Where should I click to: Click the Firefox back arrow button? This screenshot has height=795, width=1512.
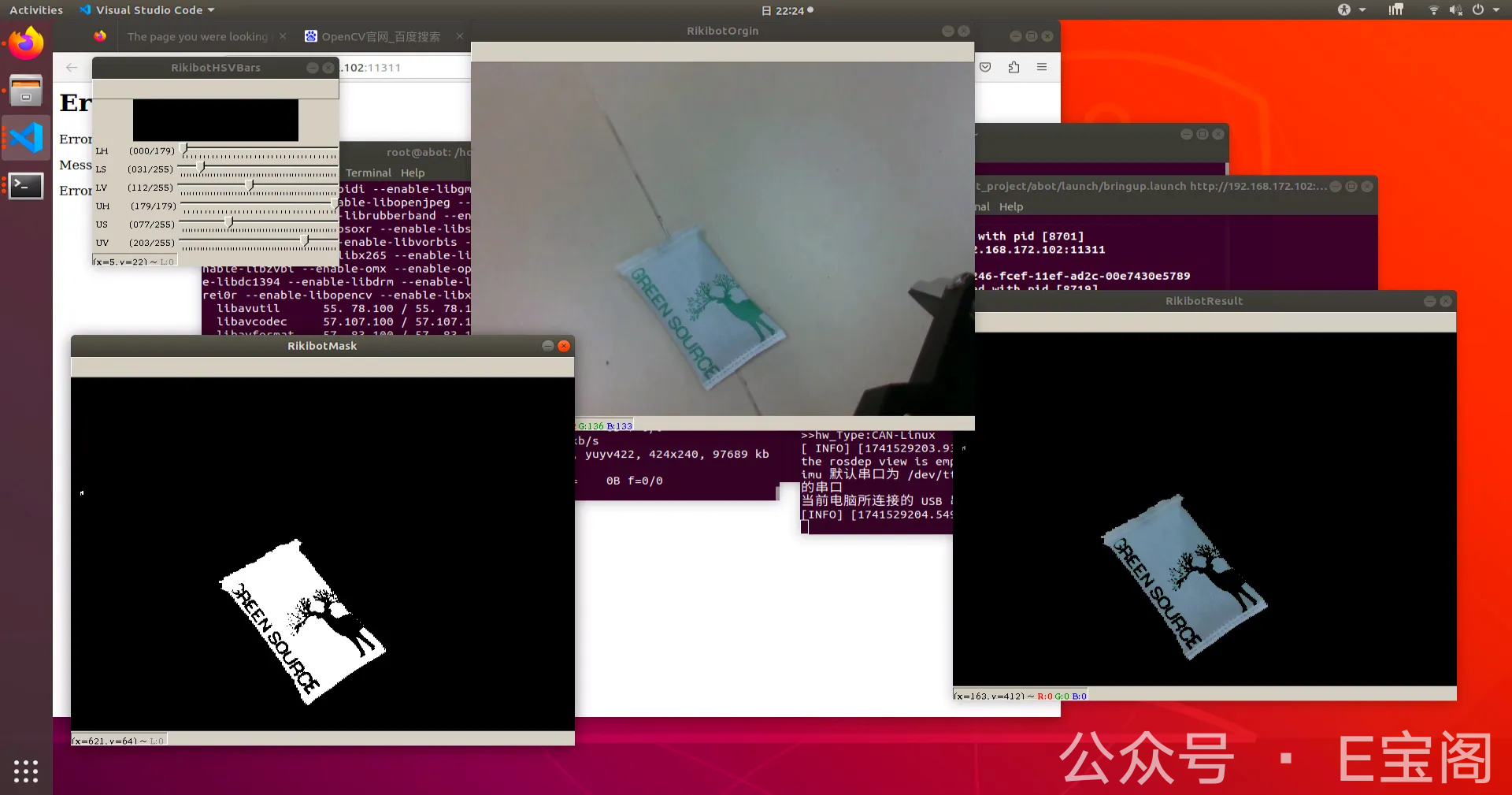72,68
